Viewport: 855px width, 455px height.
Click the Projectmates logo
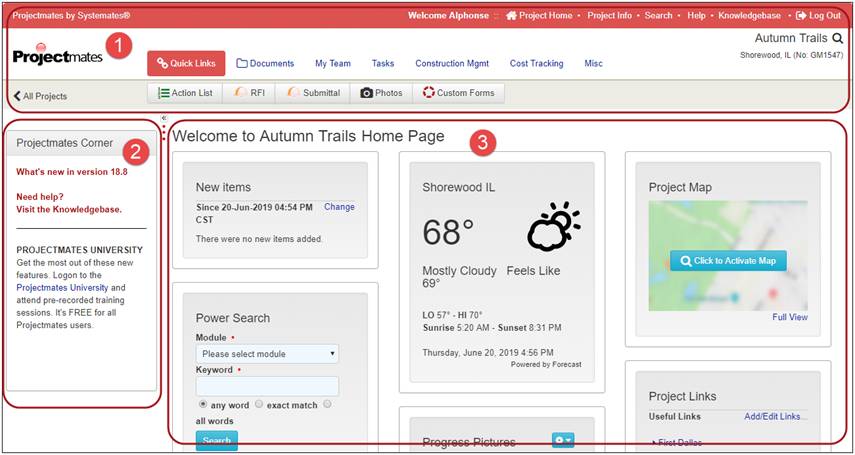pos(57,55)
